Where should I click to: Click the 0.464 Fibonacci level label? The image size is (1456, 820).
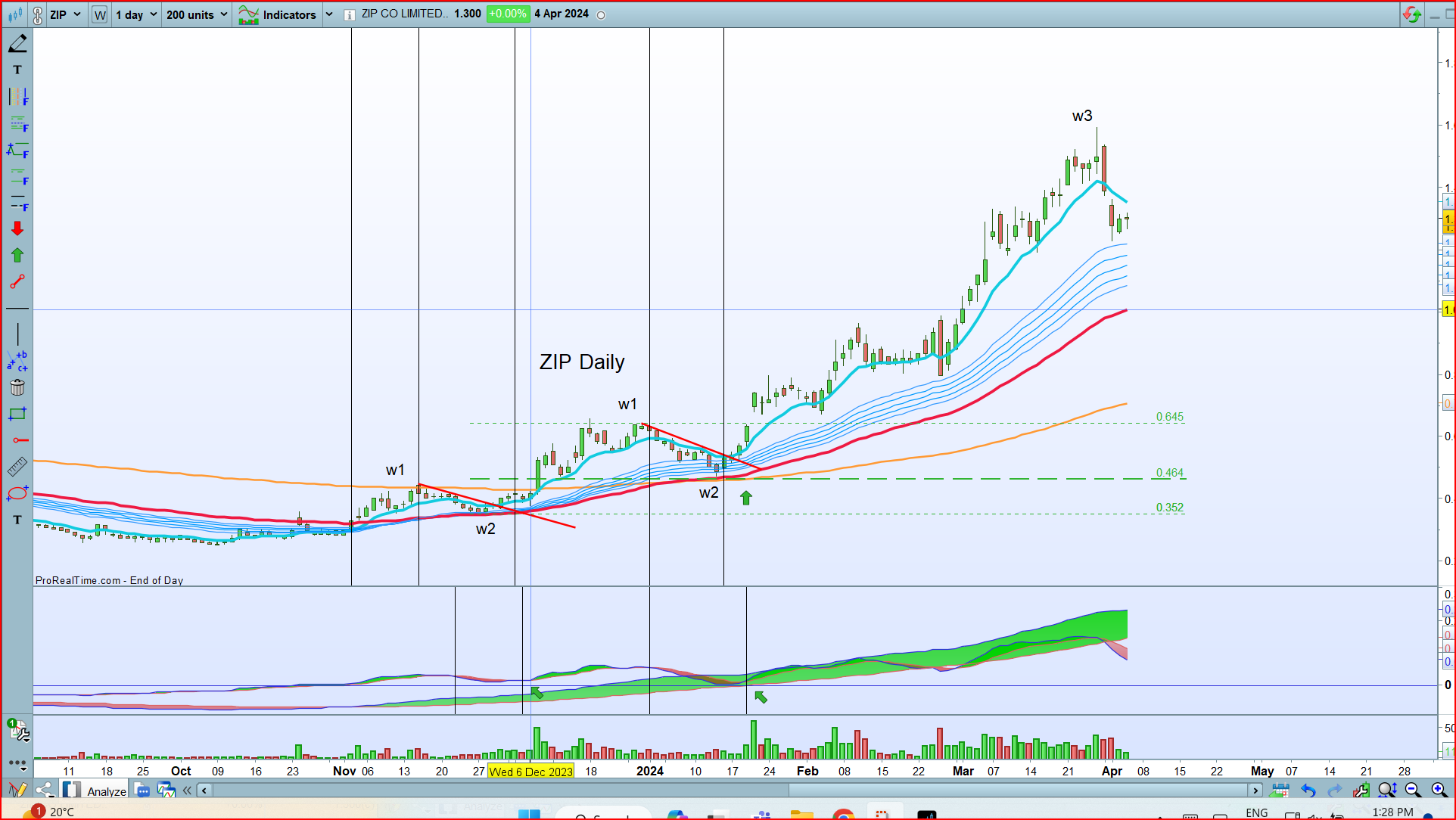[1169, 473]
